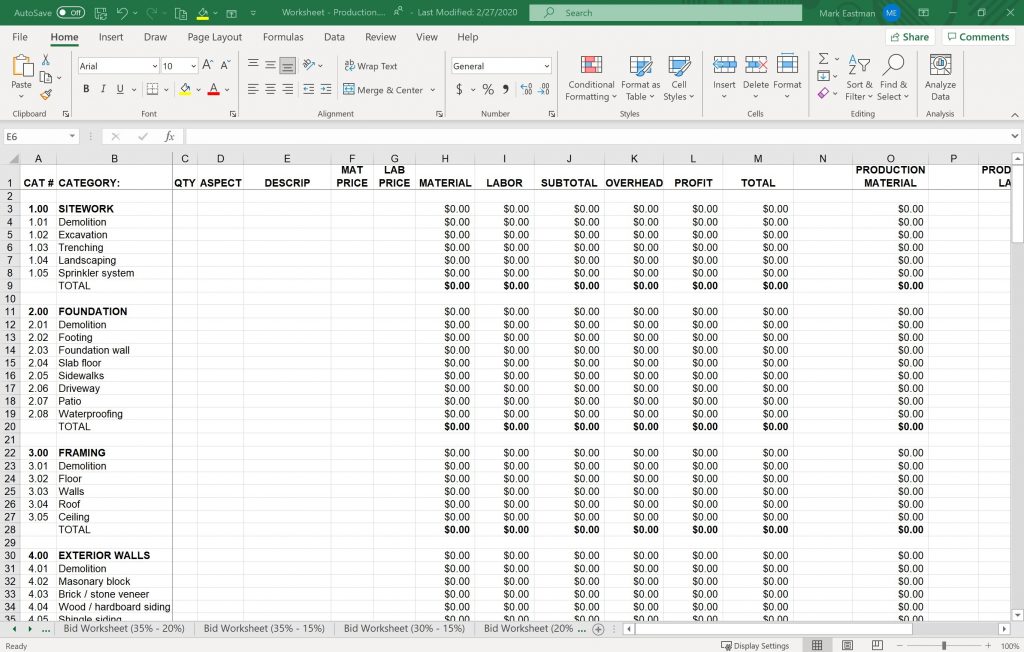Click the Cut scissors icon
This screenshot has width=1024, height=652.
coord(46,60)
